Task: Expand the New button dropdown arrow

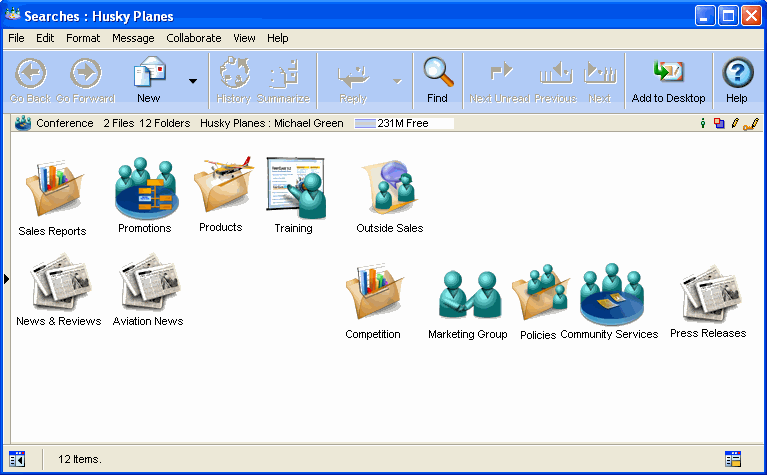Action: tap(193, 81)
